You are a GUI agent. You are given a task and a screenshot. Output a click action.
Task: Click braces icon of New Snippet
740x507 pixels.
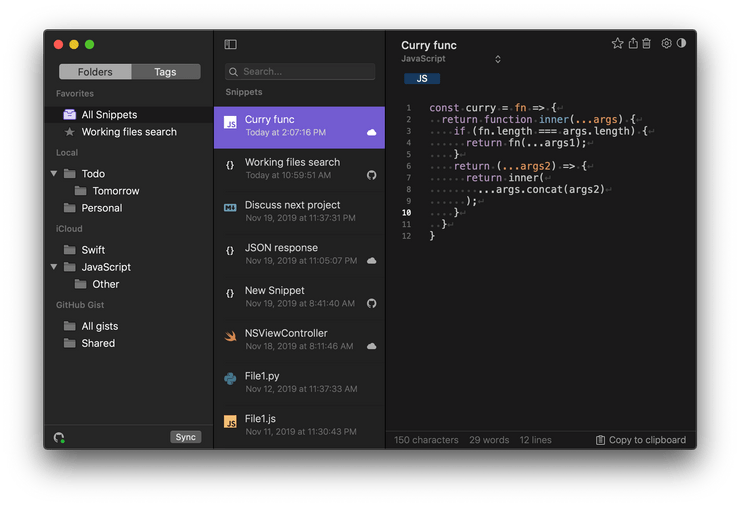click(230, 293)
